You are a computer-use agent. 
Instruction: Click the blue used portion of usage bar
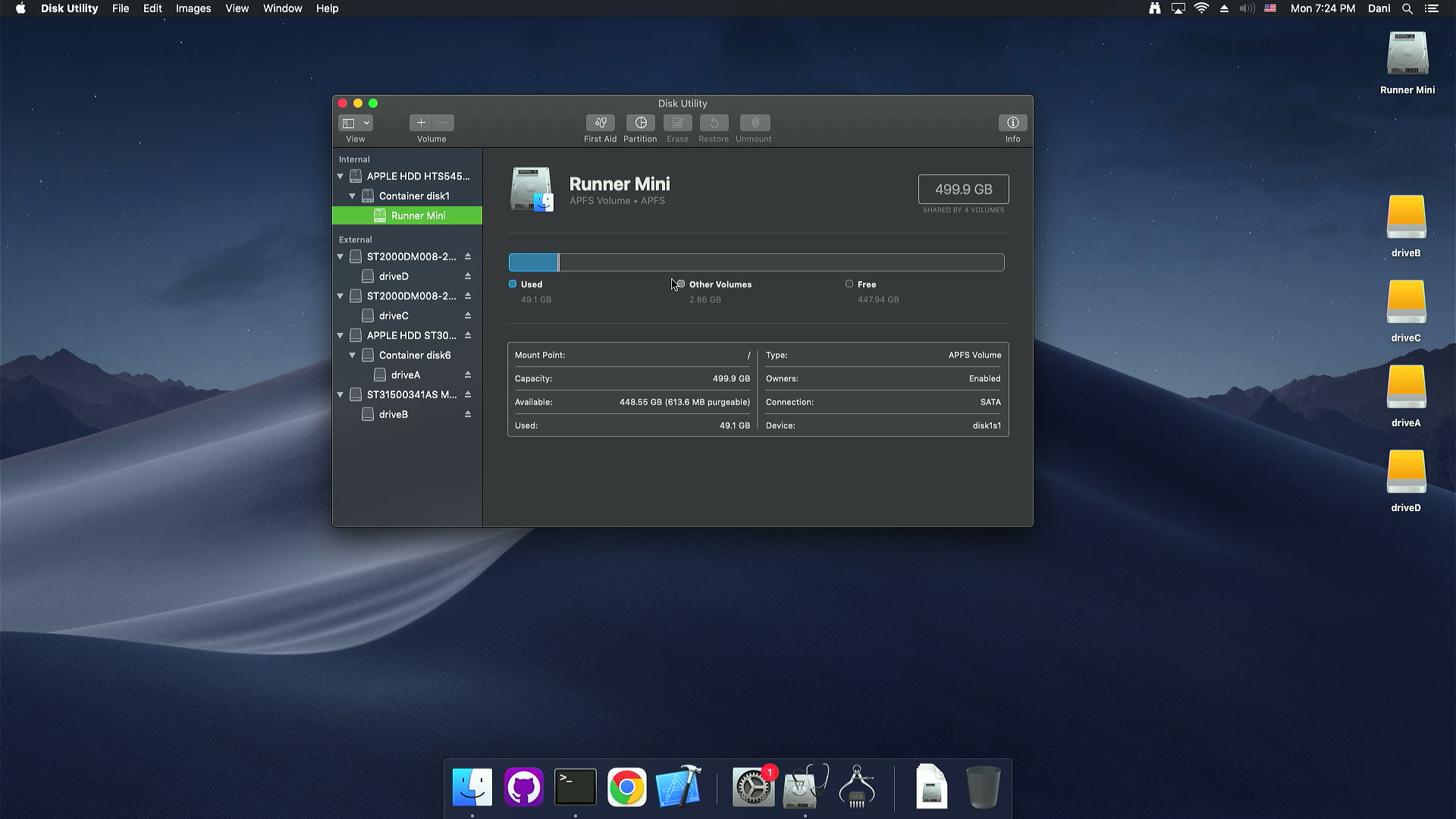coord(533,262)
